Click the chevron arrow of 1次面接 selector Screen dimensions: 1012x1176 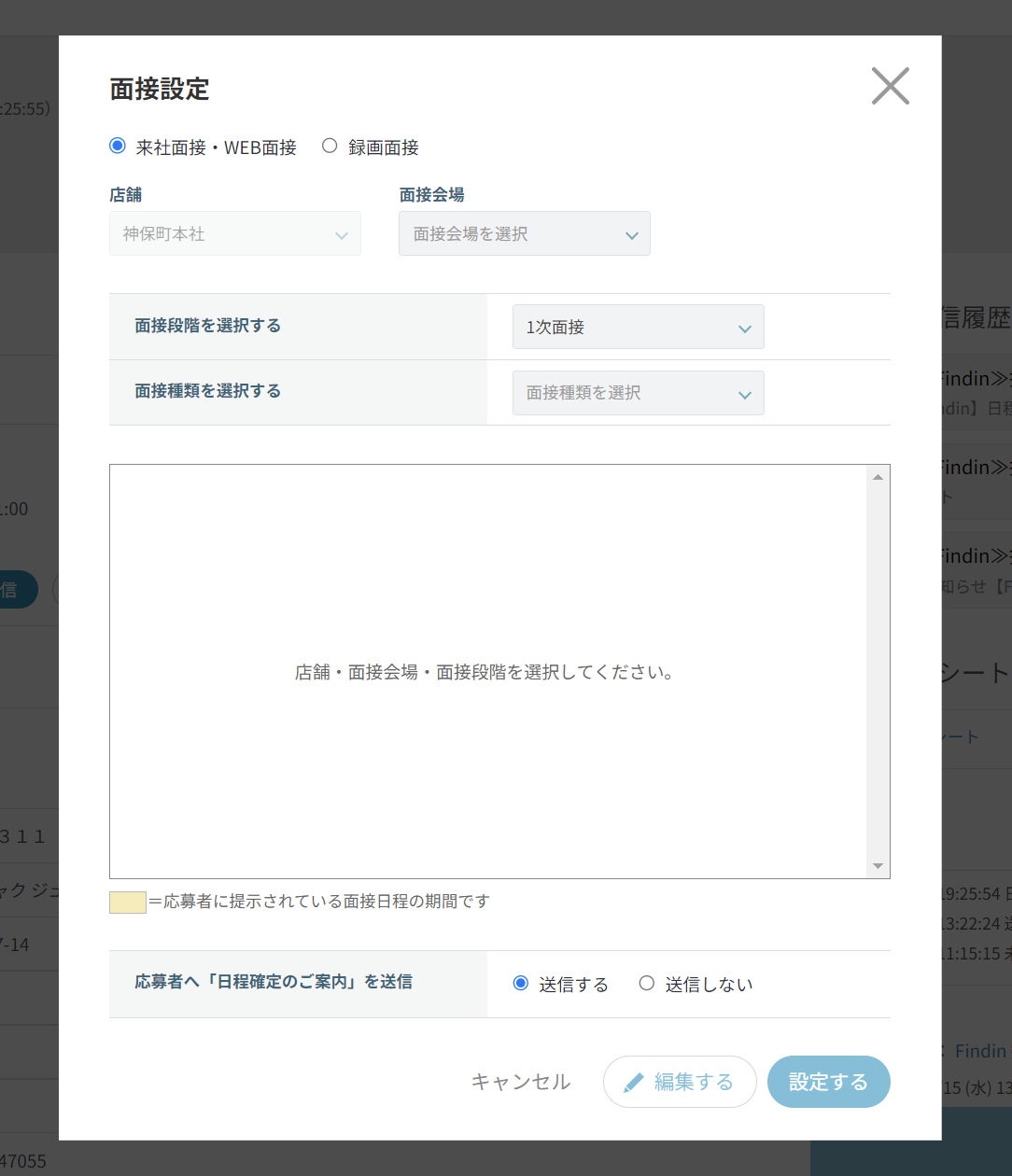745,329
